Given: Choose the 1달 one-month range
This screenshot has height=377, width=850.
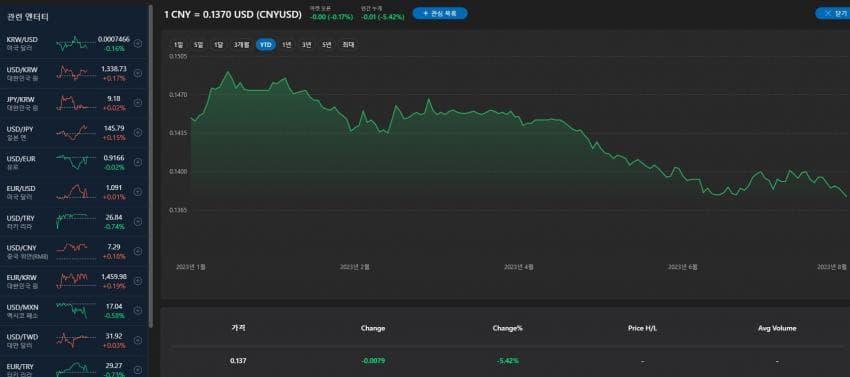Looking at the screenshot, I should click(218, 45).
